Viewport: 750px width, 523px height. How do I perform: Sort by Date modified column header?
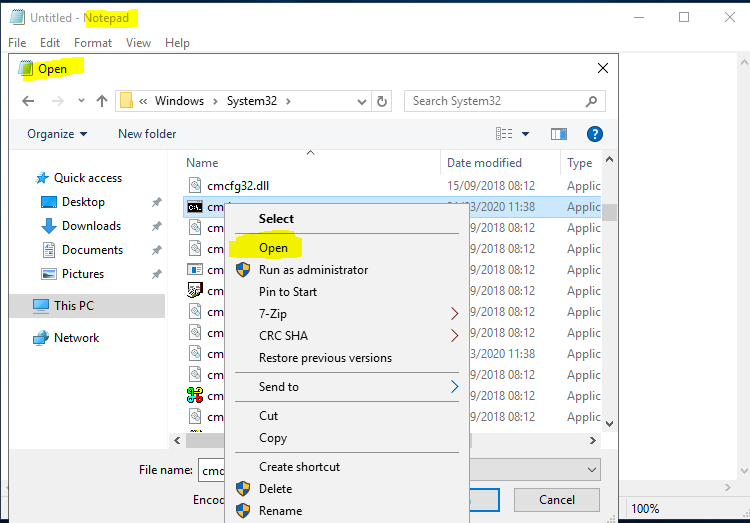tap(484, 163)
